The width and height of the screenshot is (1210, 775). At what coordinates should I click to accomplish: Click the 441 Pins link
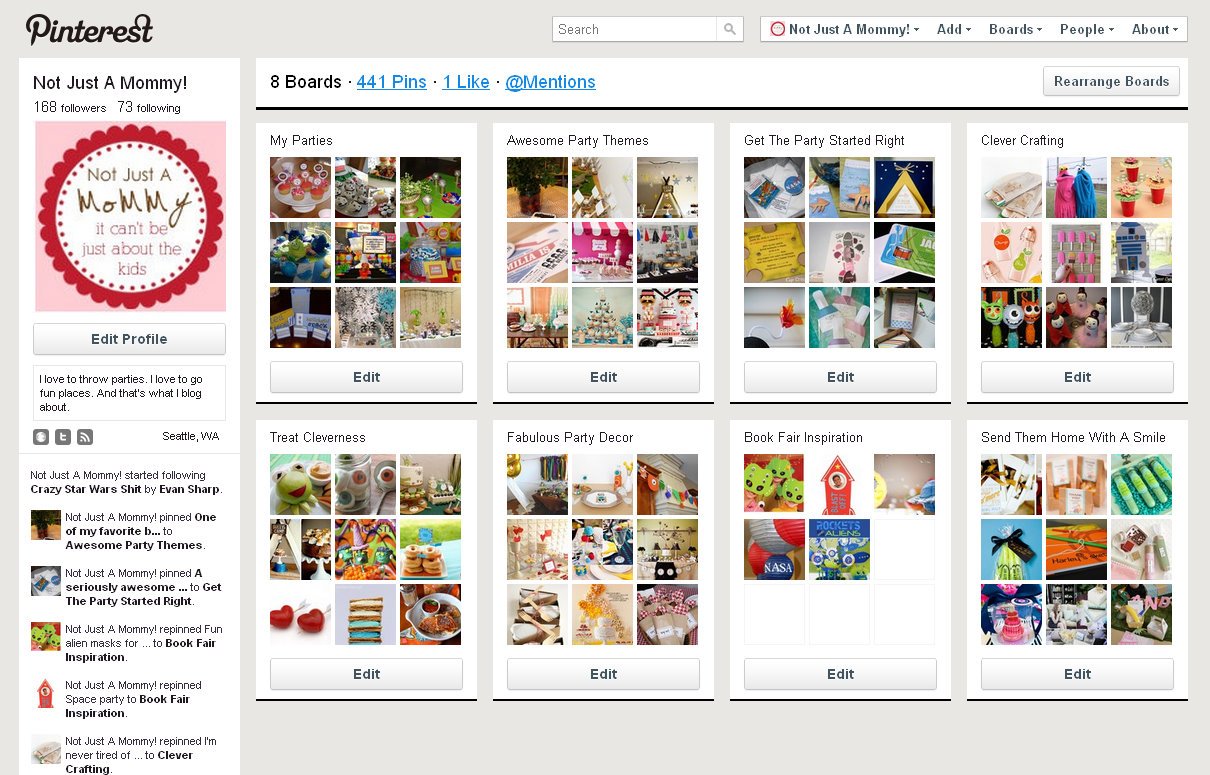point(391,82)
